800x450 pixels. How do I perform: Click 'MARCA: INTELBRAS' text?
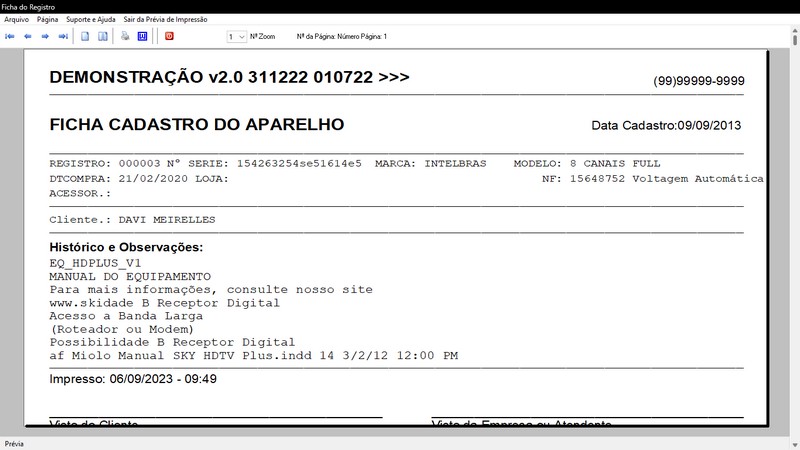point(431,164)
